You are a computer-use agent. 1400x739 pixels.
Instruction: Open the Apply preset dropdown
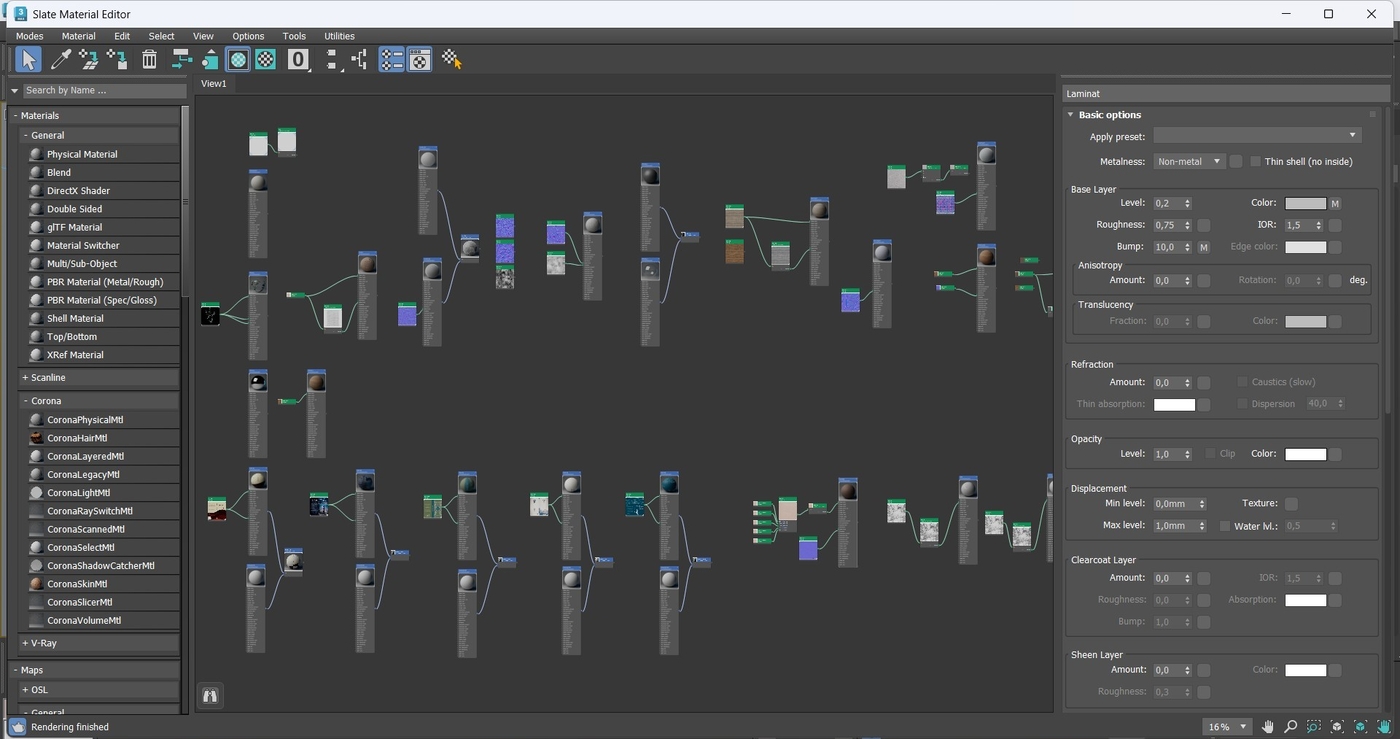1257,135
